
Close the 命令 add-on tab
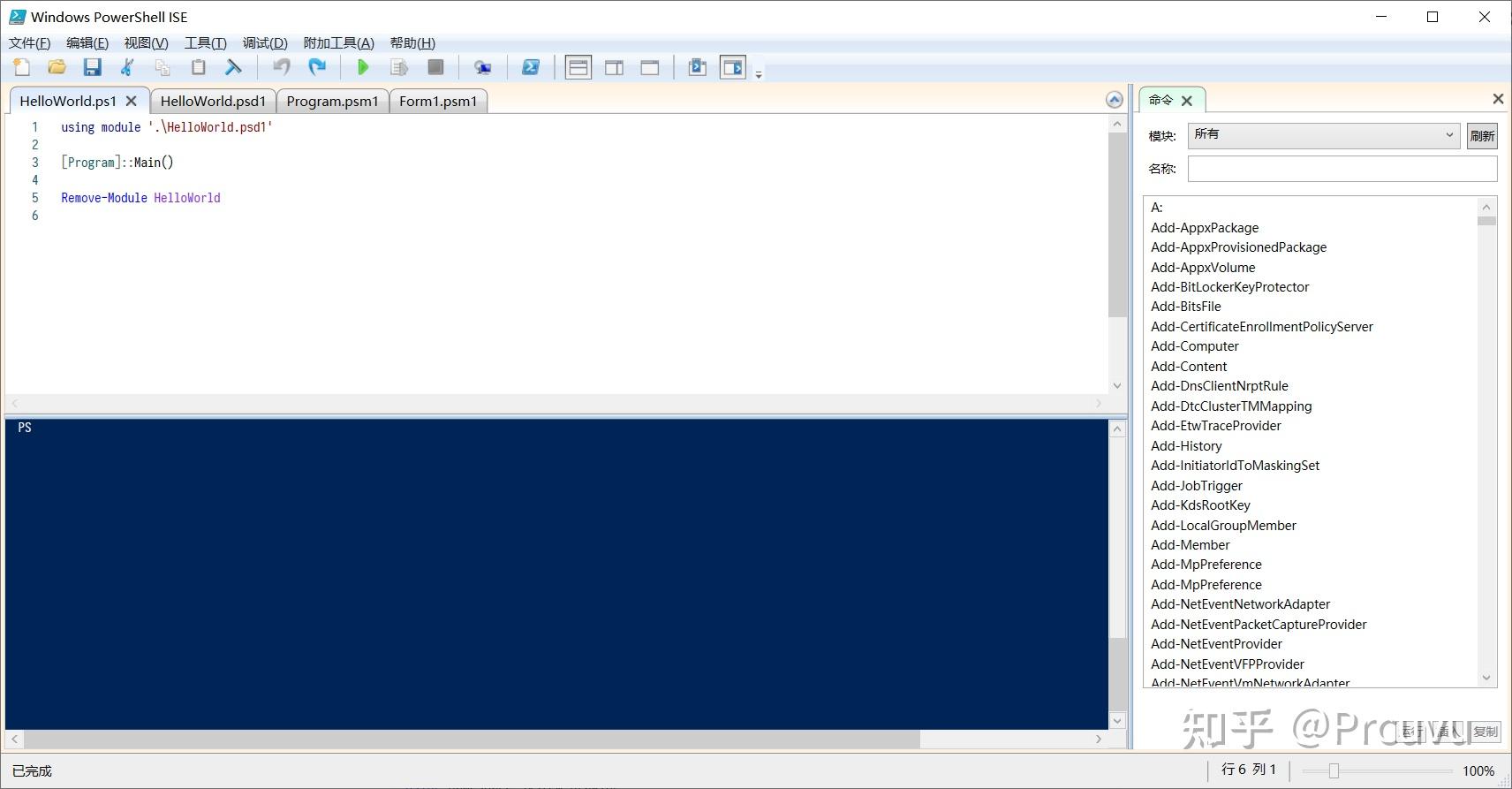coord(1187,101)
